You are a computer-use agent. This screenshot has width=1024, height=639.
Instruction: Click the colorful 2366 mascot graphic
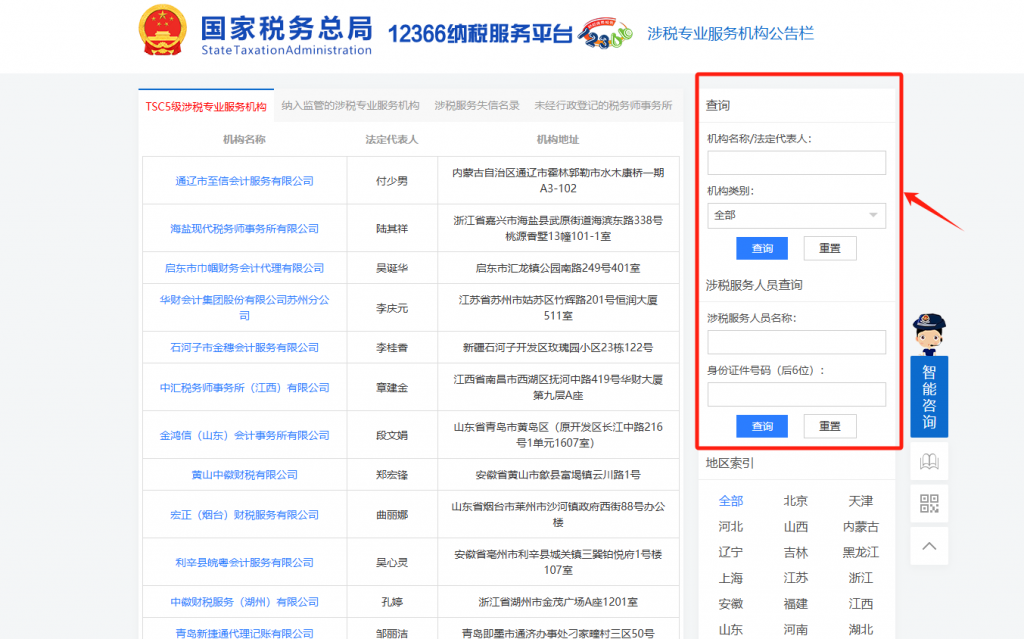click(x=604, y=34)
